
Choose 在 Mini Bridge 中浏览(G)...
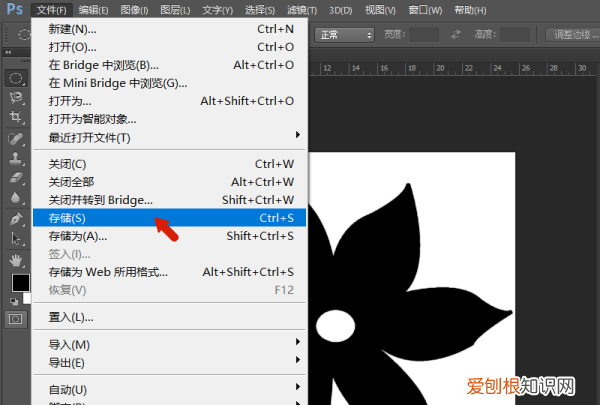click(170, 83)
